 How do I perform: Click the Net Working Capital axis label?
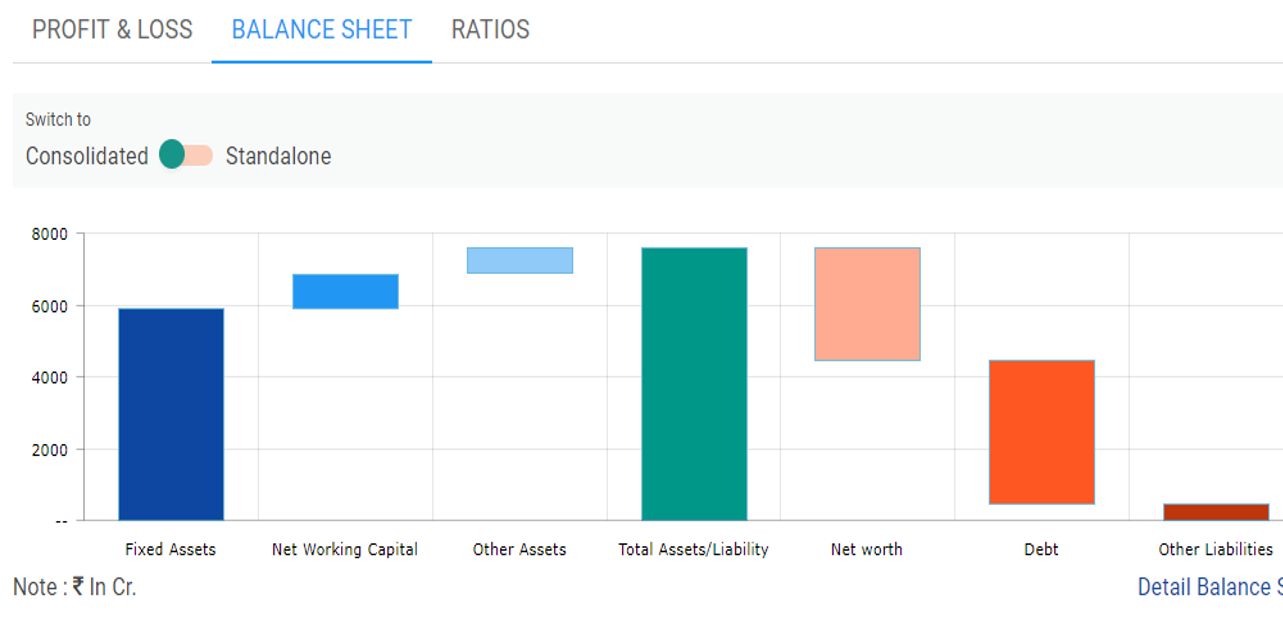(x=345, y=549)
